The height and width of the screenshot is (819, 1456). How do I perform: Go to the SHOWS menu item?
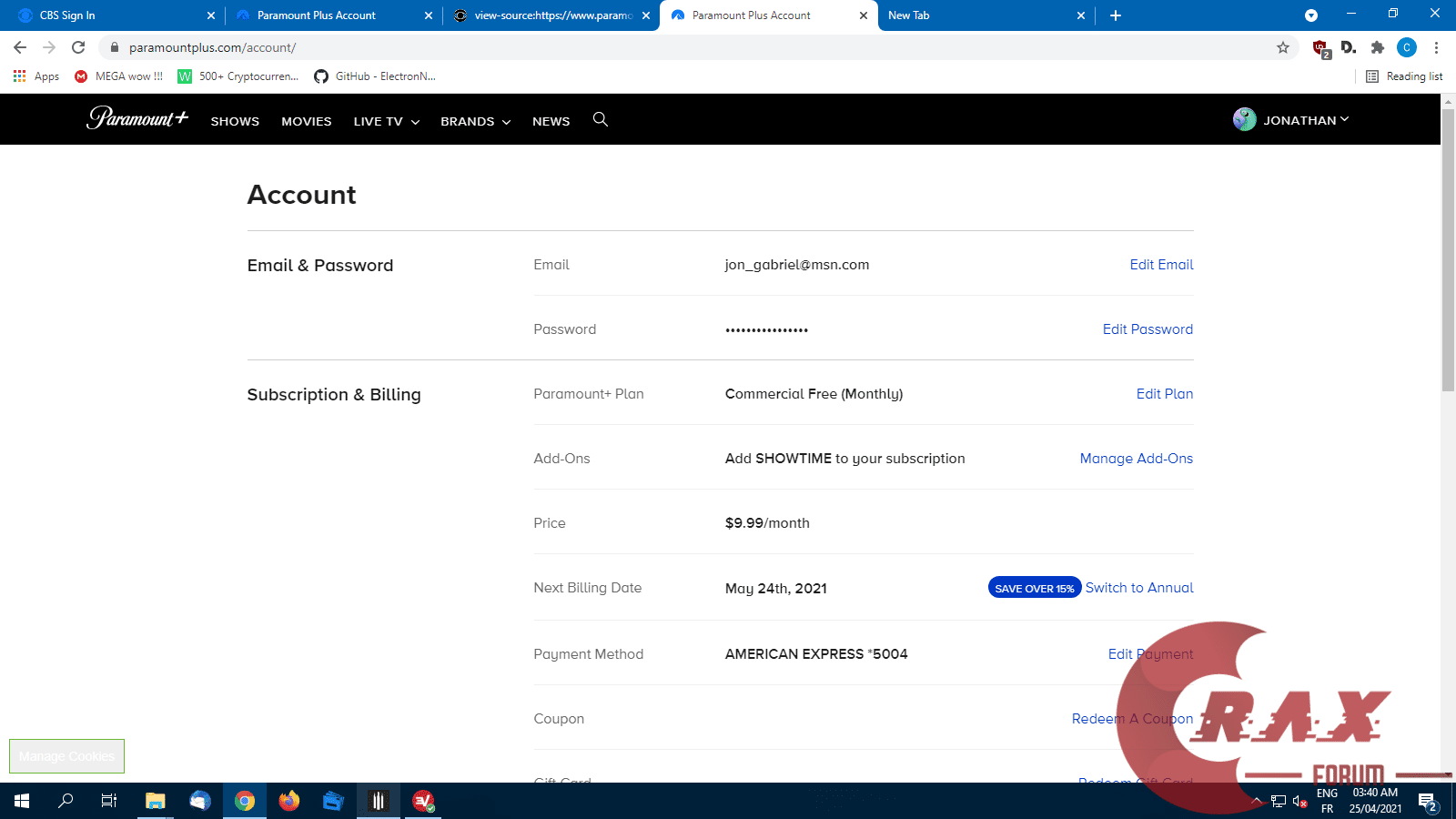(x=235, y=121)
